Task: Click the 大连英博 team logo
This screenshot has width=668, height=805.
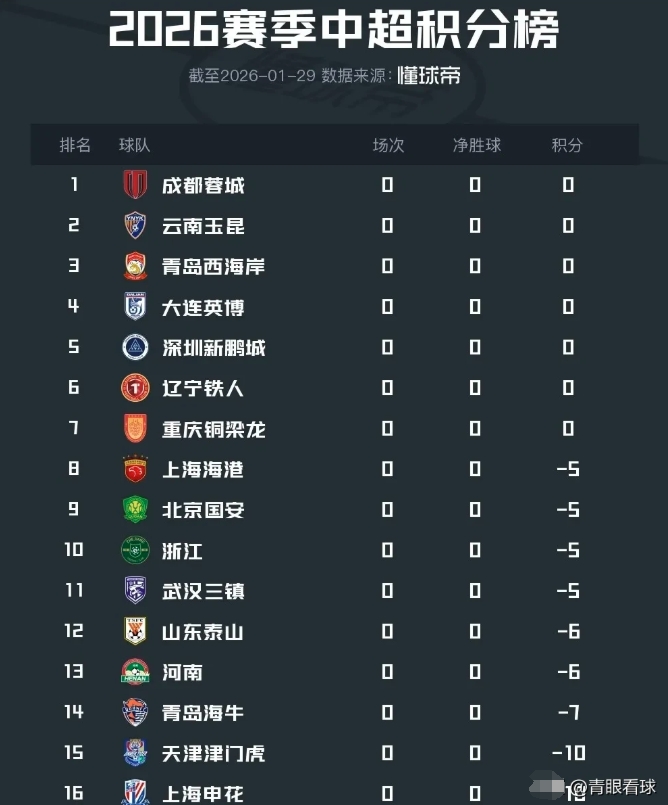Action: point(135,307)
